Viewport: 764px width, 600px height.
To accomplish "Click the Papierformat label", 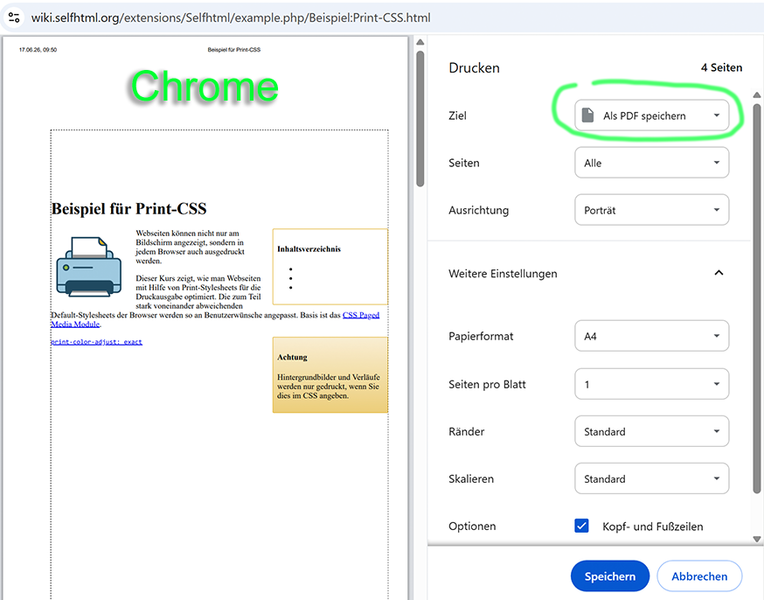I will [x=481, y=336].
